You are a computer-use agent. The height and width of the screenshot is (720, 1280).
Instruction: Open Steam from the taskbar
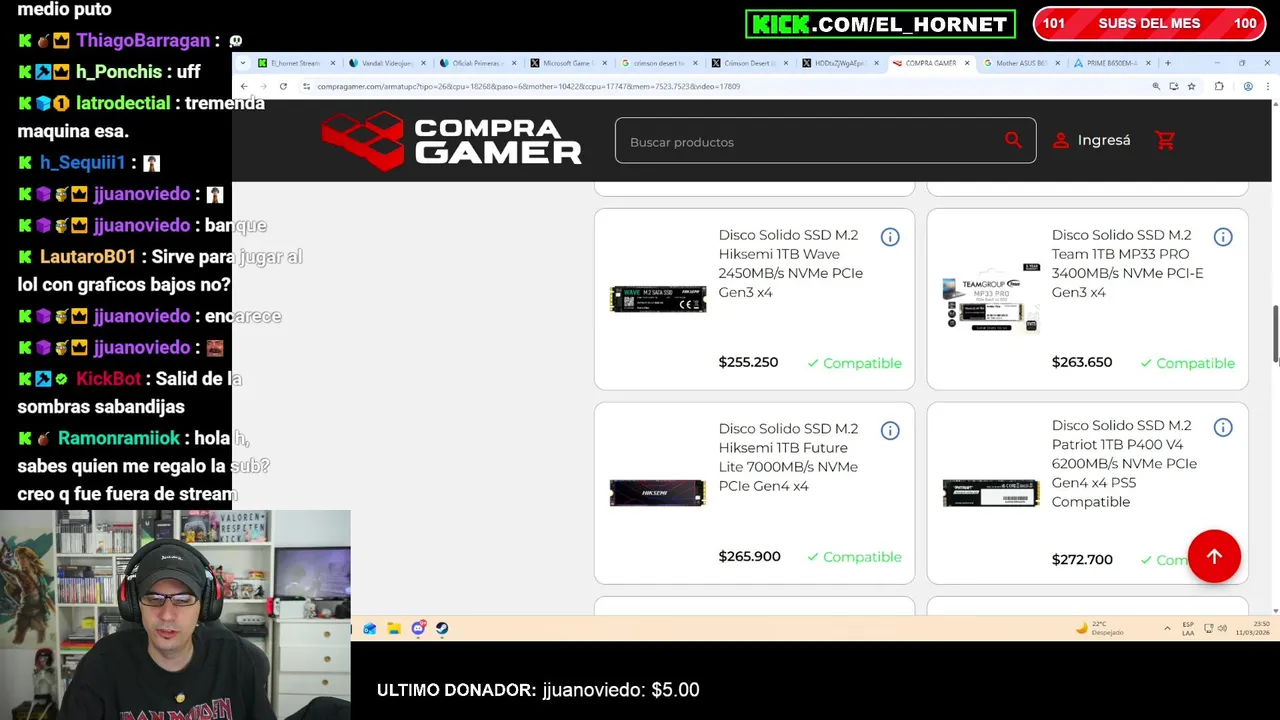click(x=442, y=629)
